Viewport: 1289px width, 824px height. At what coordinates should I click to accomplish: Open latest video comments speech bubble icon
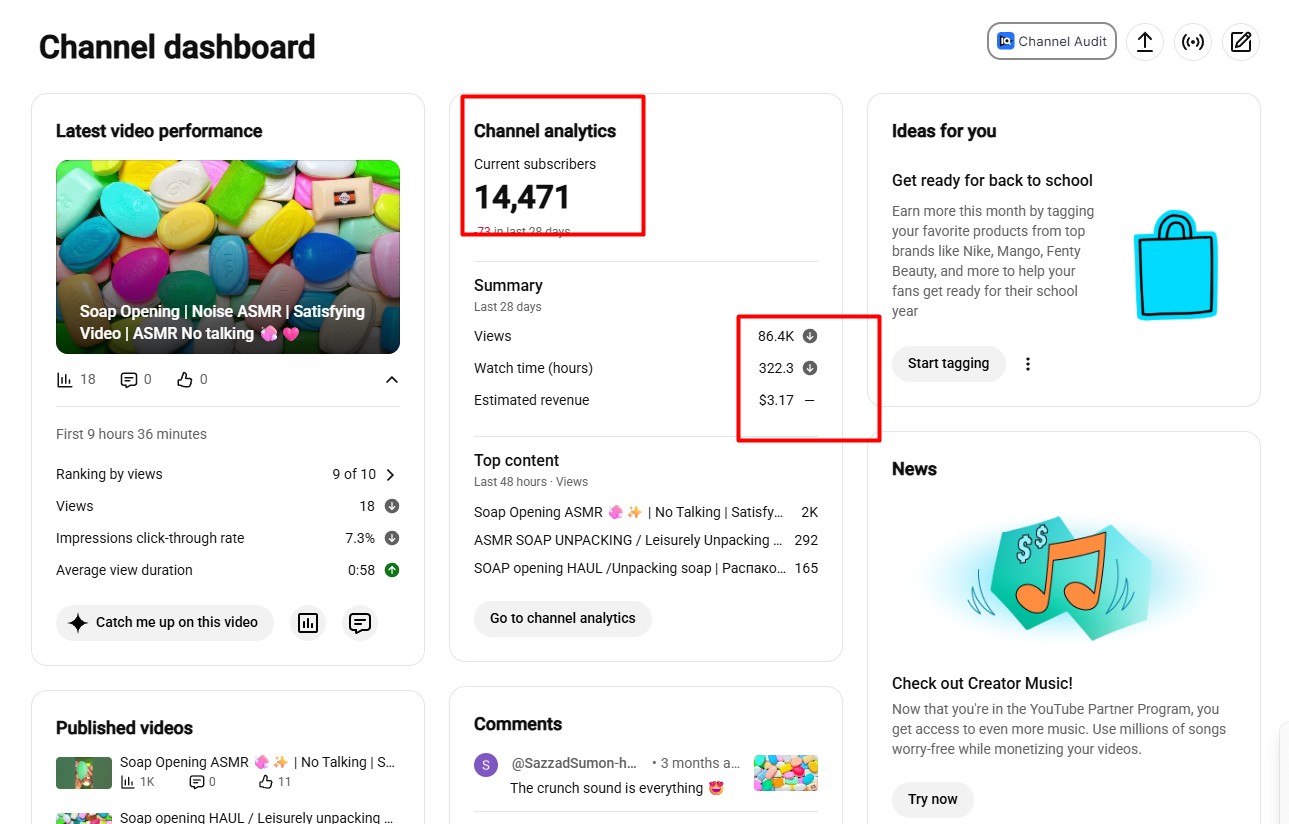point(360,622)
